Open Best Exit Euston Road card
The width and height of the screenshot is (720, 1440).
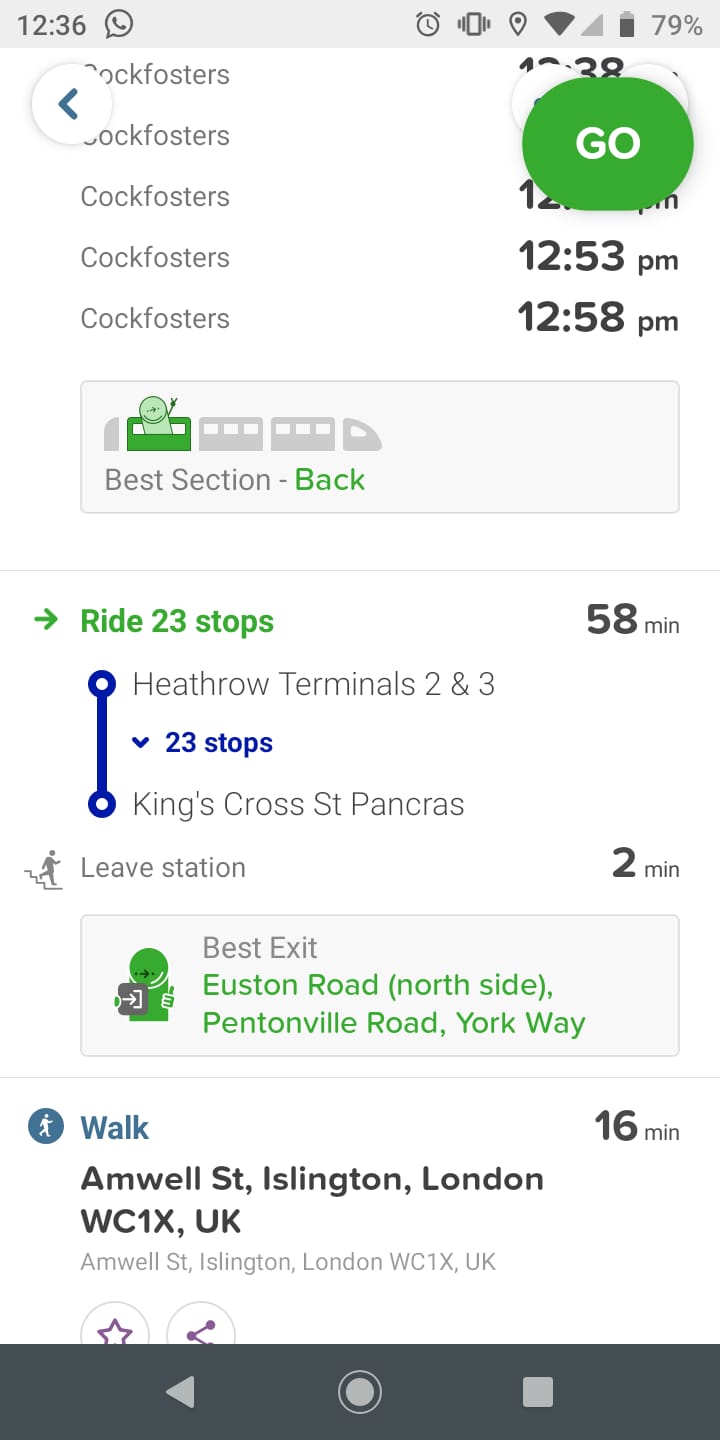pos(379,985)
